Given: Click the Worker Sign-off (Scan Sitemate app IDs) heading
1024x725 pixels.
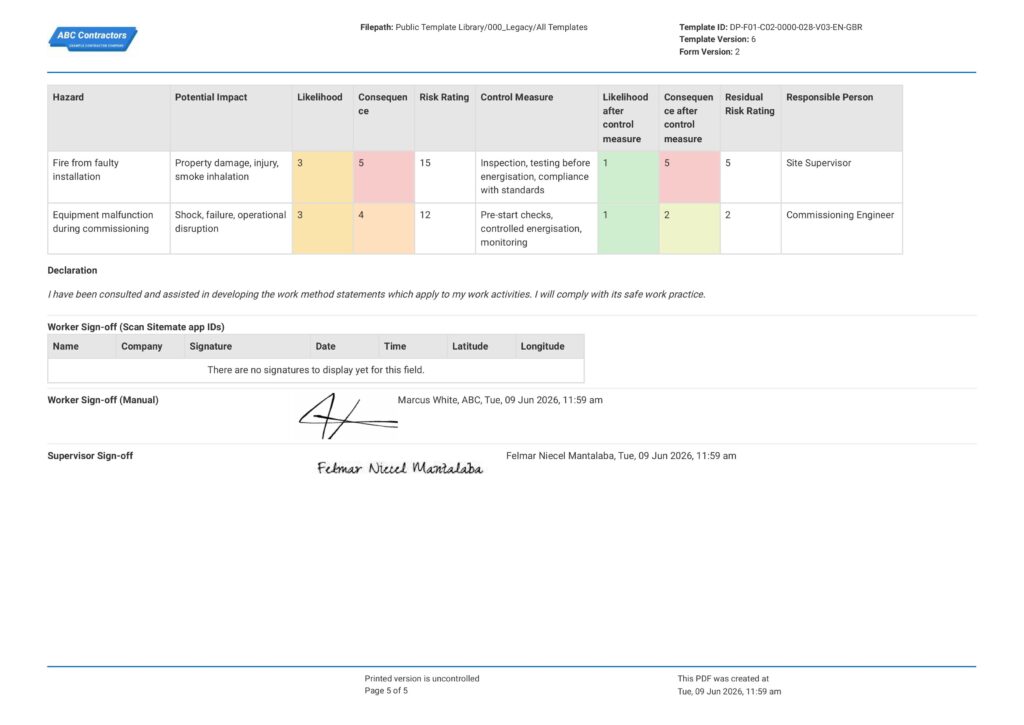Looking at the screenshot, I should (x=136, y=327).
